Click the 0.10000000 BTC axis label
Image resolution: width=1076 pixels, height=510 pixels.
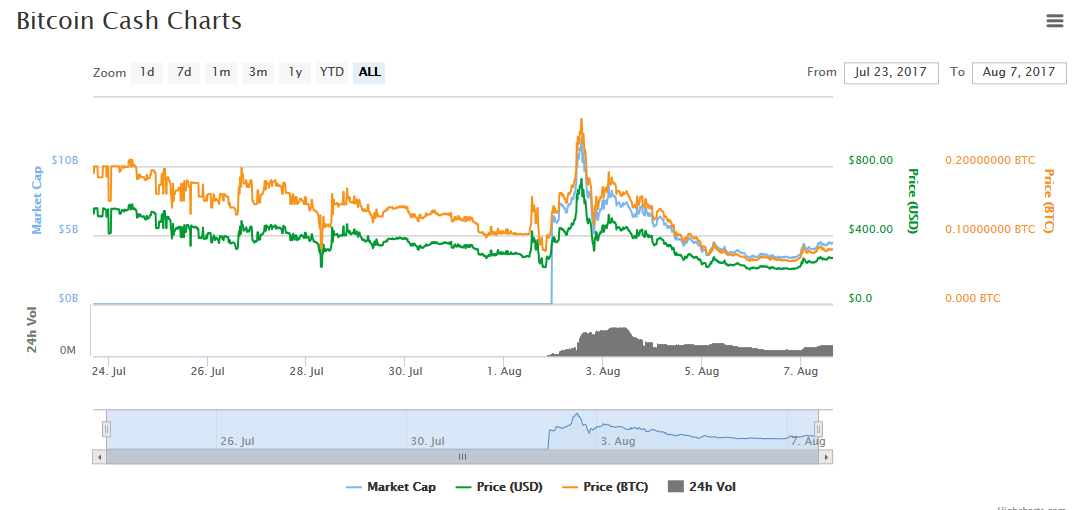tap(990, 229)
